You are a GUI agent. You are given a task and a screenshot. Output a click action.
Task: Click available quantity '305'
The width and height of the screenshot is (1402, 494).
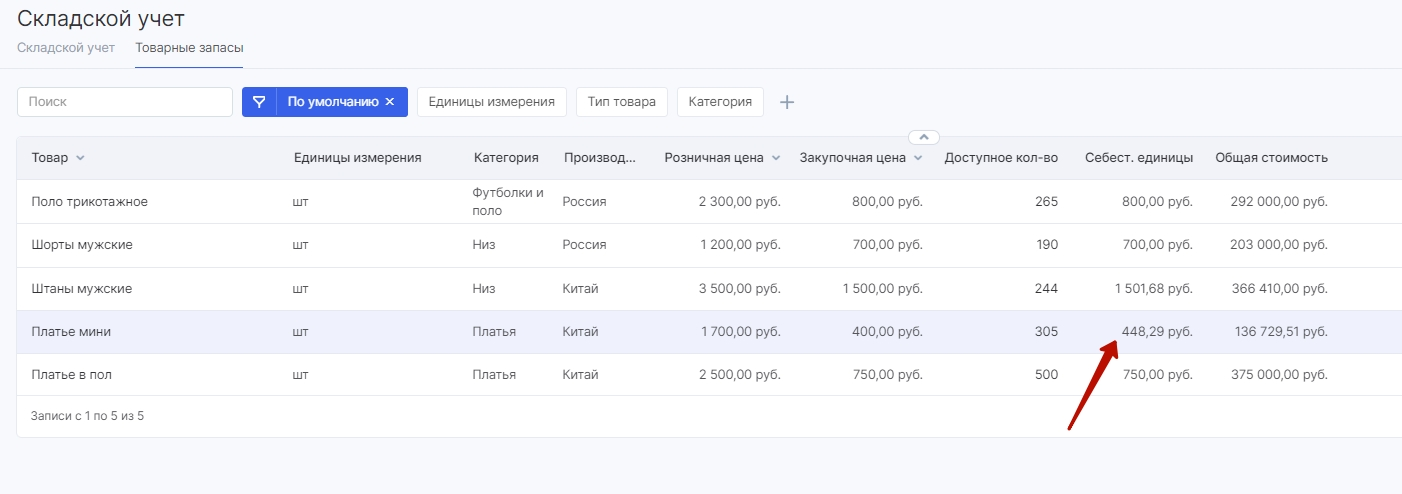coord(1046,332)
